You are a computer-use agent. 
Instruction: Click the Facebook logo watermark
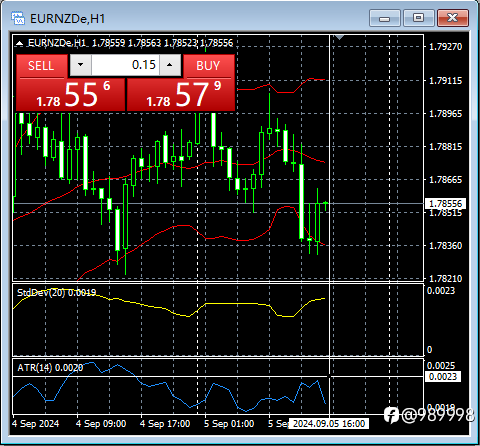coord(391,415)
